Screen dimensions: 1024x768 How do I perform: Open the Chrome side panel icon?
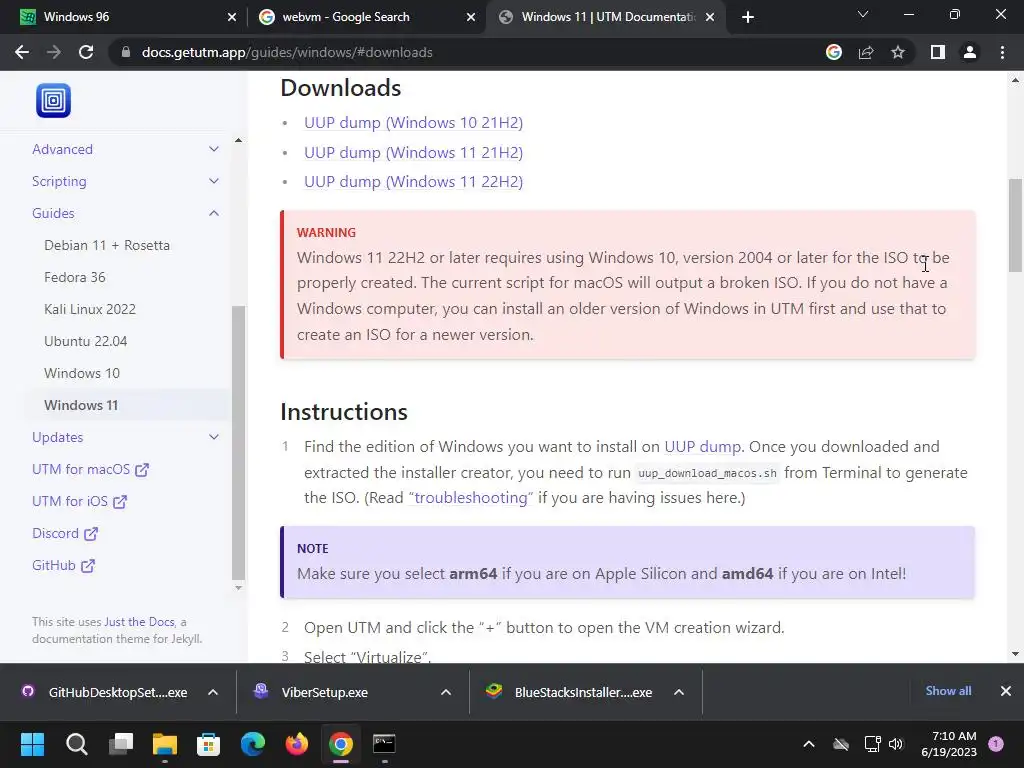(938, 52)
